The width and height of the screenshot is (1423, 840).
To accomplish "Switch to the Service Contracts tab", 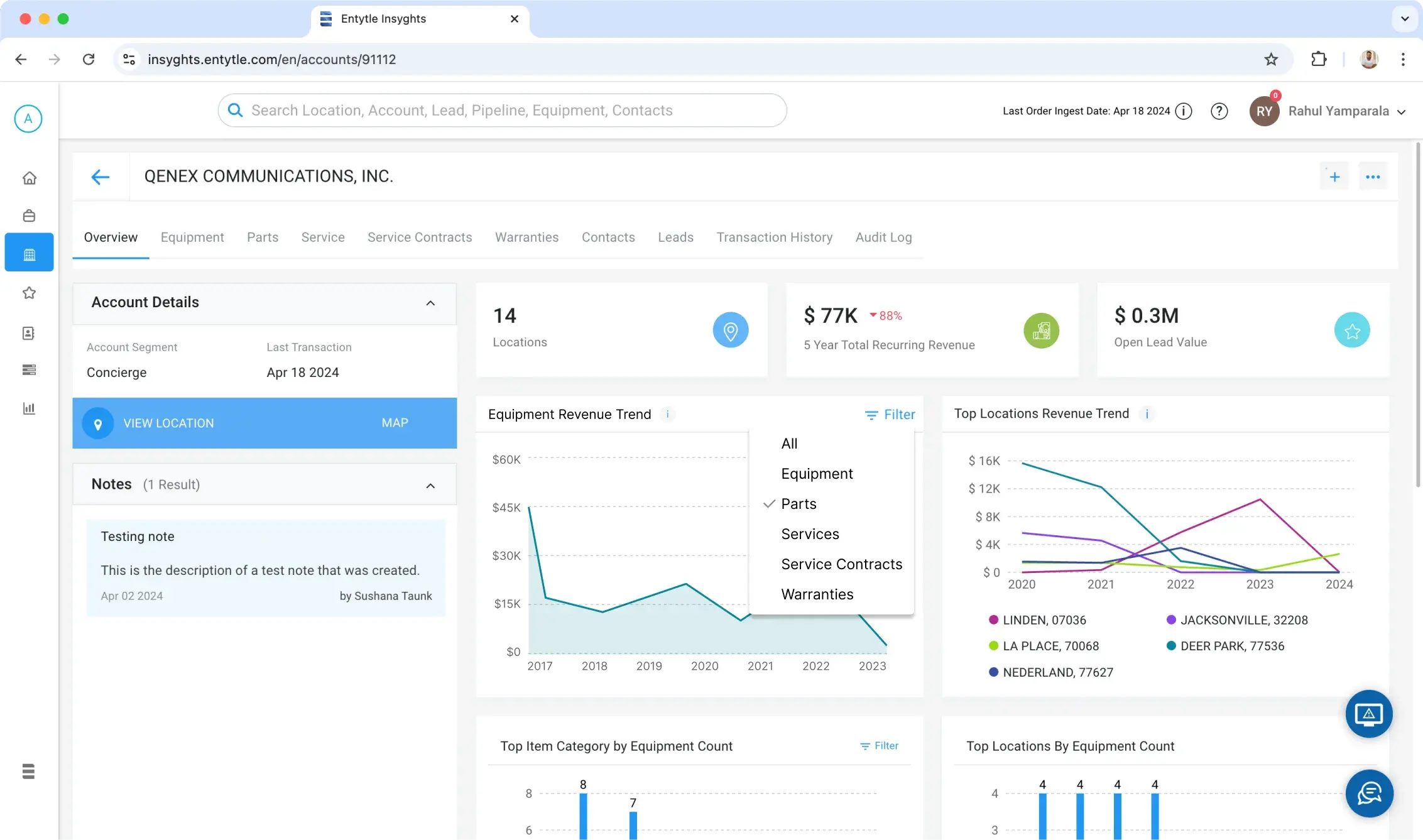I will 420,237.
